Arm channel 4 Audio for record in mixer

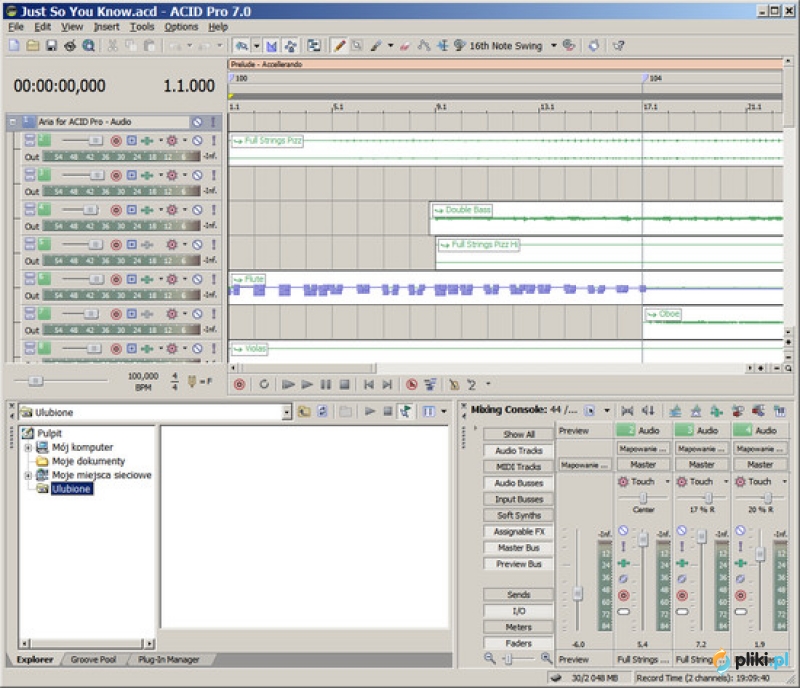741,596
